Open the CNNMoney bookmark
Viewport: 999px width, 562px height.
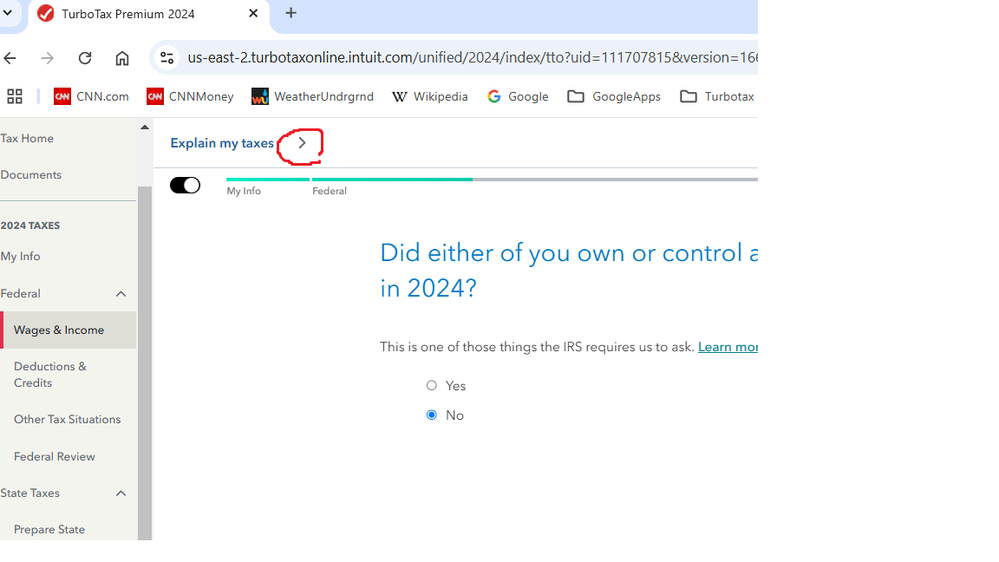(190, 96)
